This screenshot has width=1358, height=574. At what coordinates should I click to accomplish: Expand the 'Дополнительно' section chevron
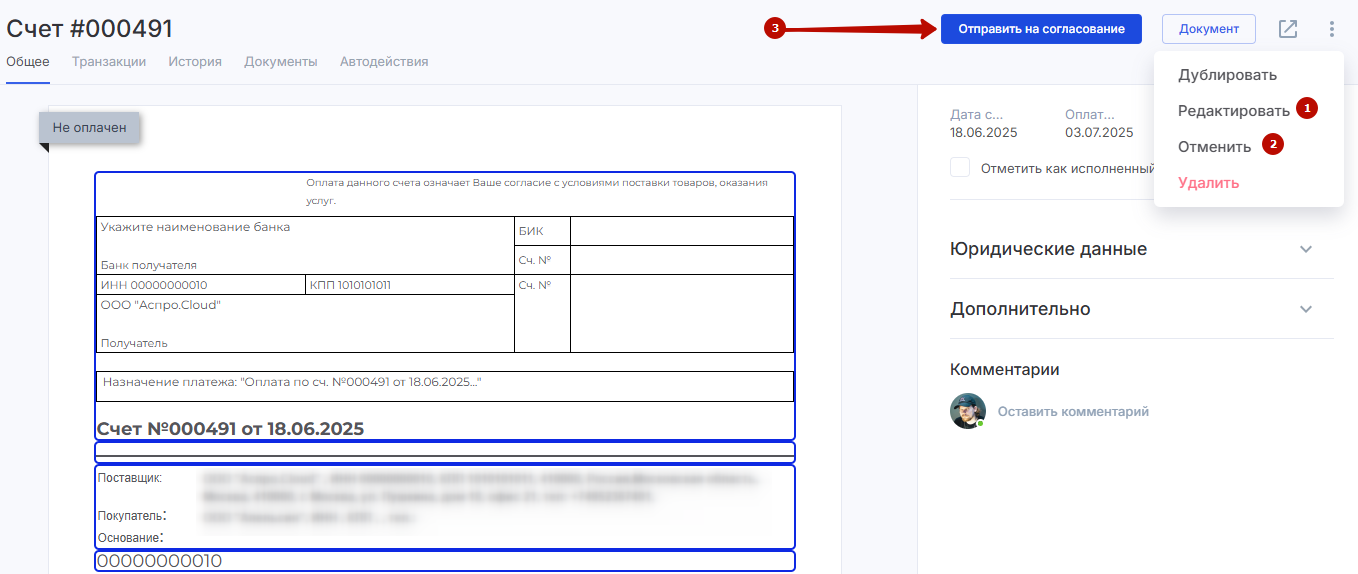tap(1305, 309)
